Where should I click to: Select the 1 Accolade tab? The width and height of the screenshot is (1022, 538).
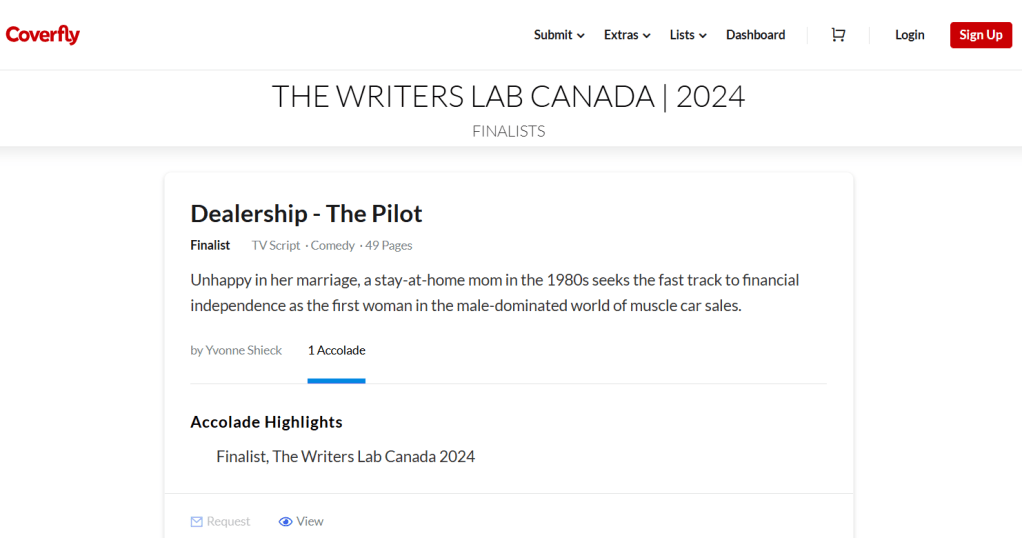click(336, 351)
